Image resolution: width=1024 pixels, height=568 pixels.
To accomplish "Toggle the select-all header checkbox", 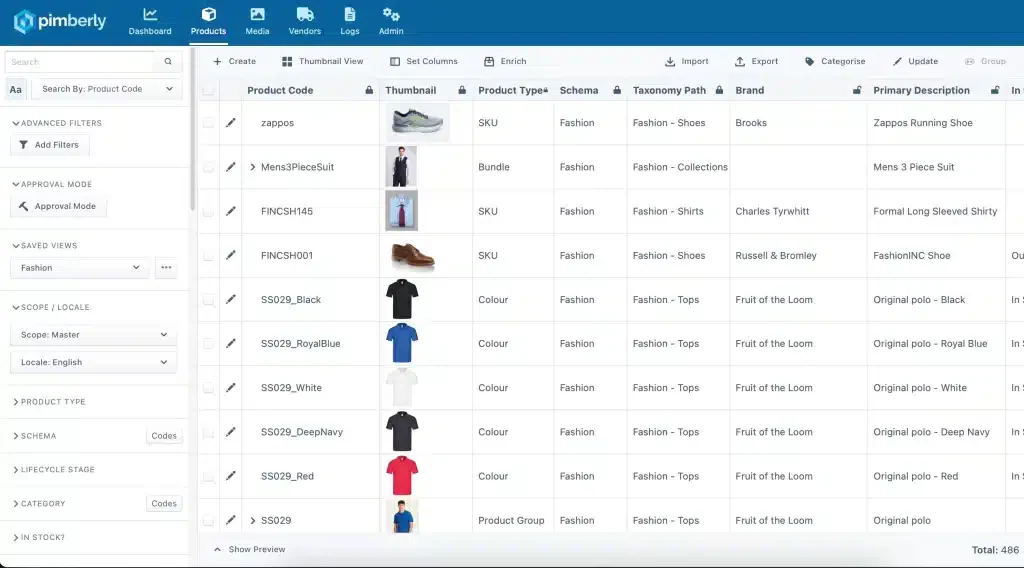I will 208,90.
